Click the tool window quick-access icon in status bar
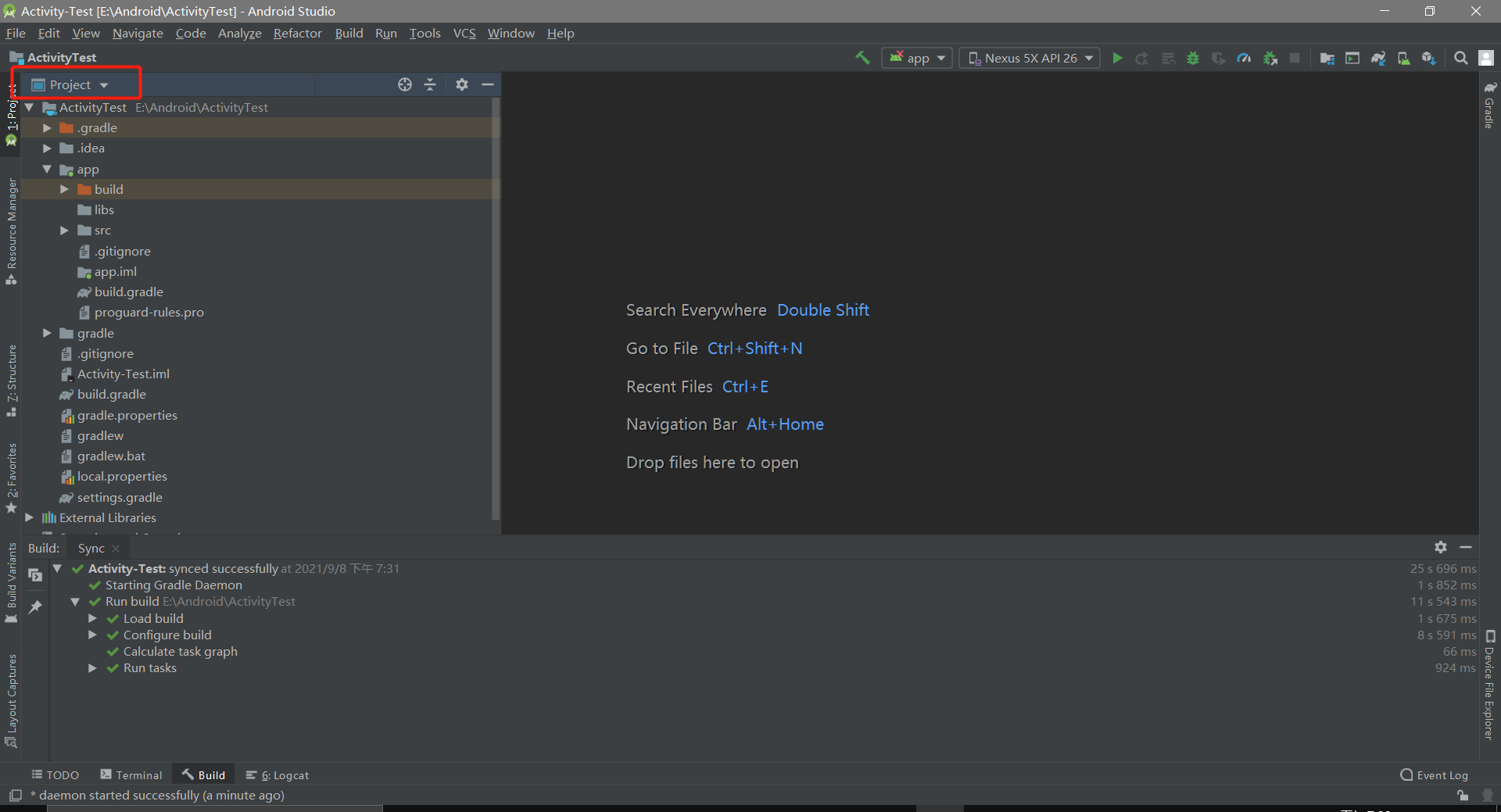 point(15,796)
